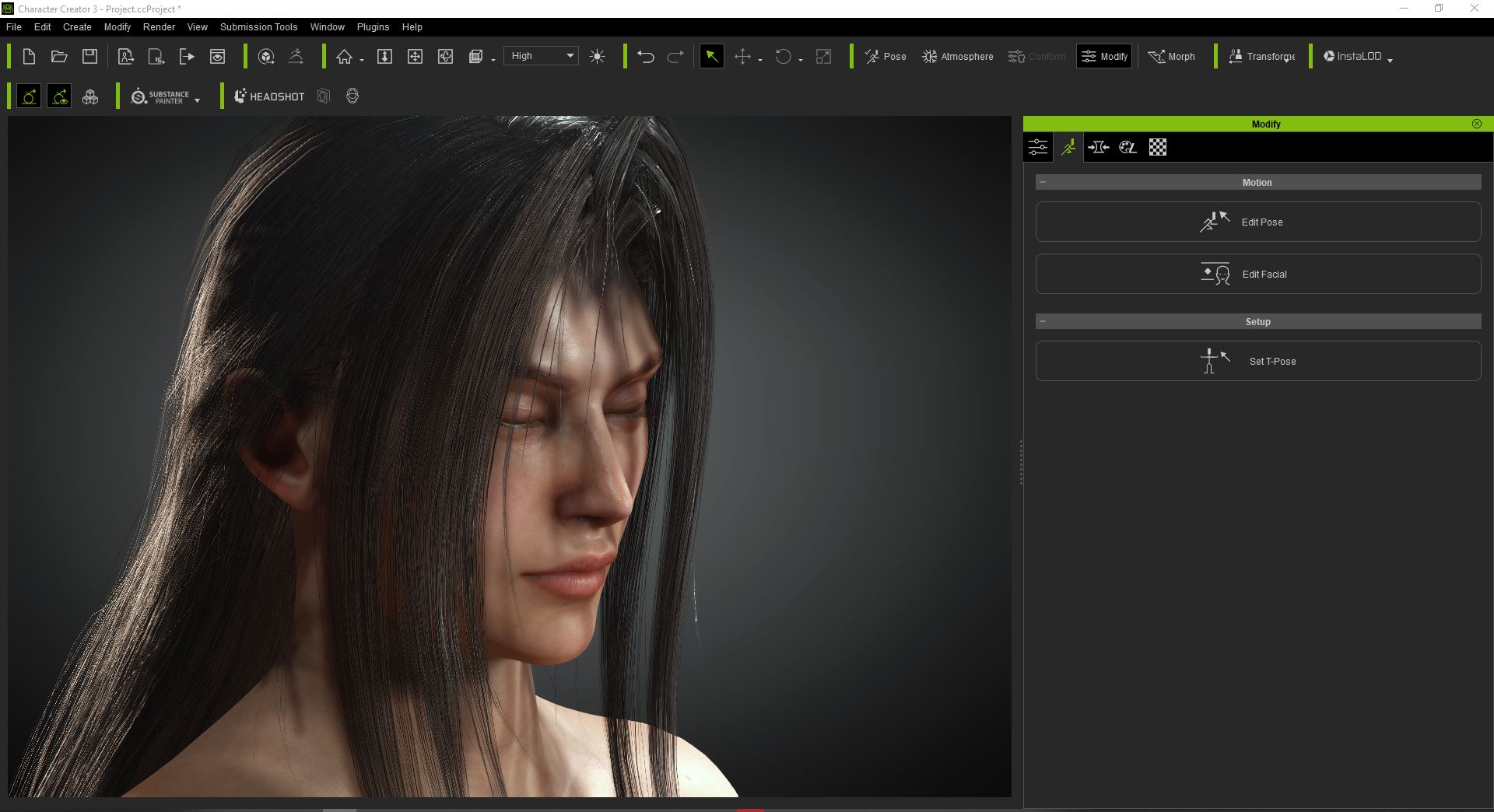Click the send to iClone icon

click(x=156, y=56)
